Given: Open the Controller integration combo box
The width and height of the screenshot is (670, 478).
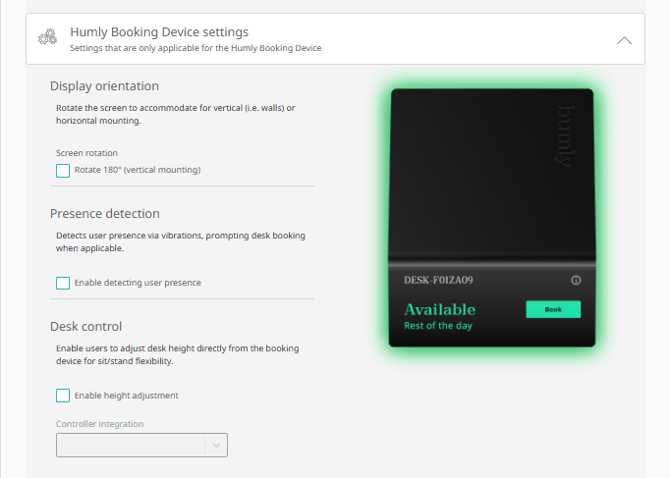Looking at the screenshot, I should 130,445.
